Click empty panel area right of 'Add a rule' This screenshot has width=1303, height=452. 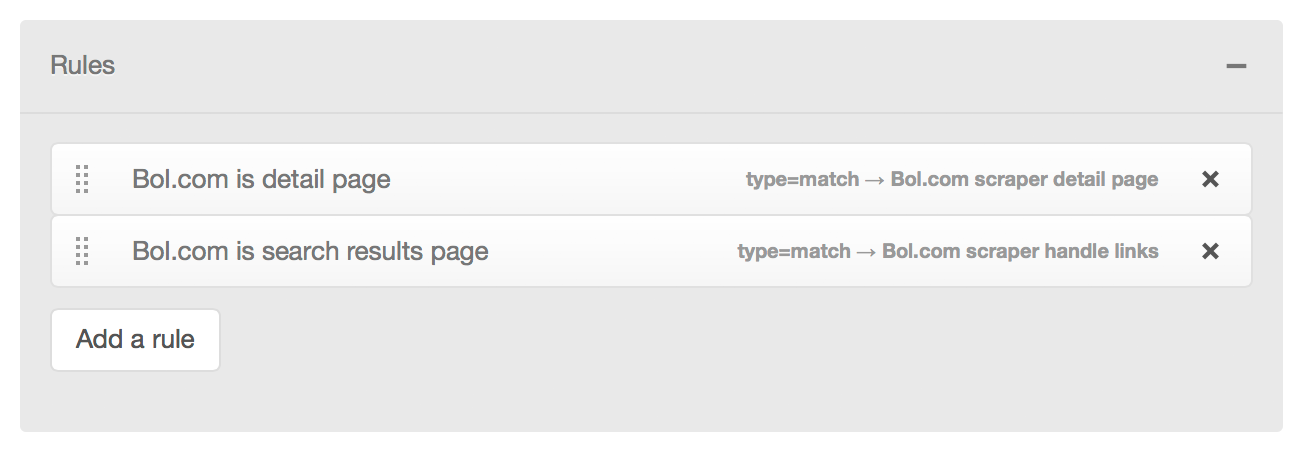tap(700, 340)
